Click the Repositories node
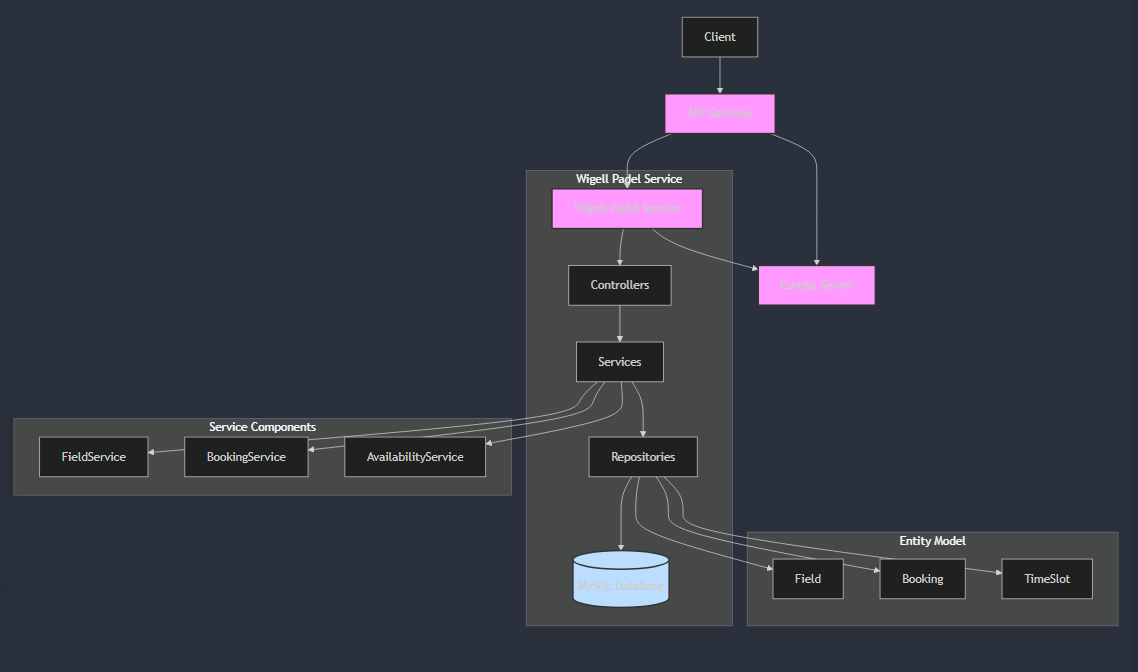Screen dimensions: 1138x672 tap(642, 457)
